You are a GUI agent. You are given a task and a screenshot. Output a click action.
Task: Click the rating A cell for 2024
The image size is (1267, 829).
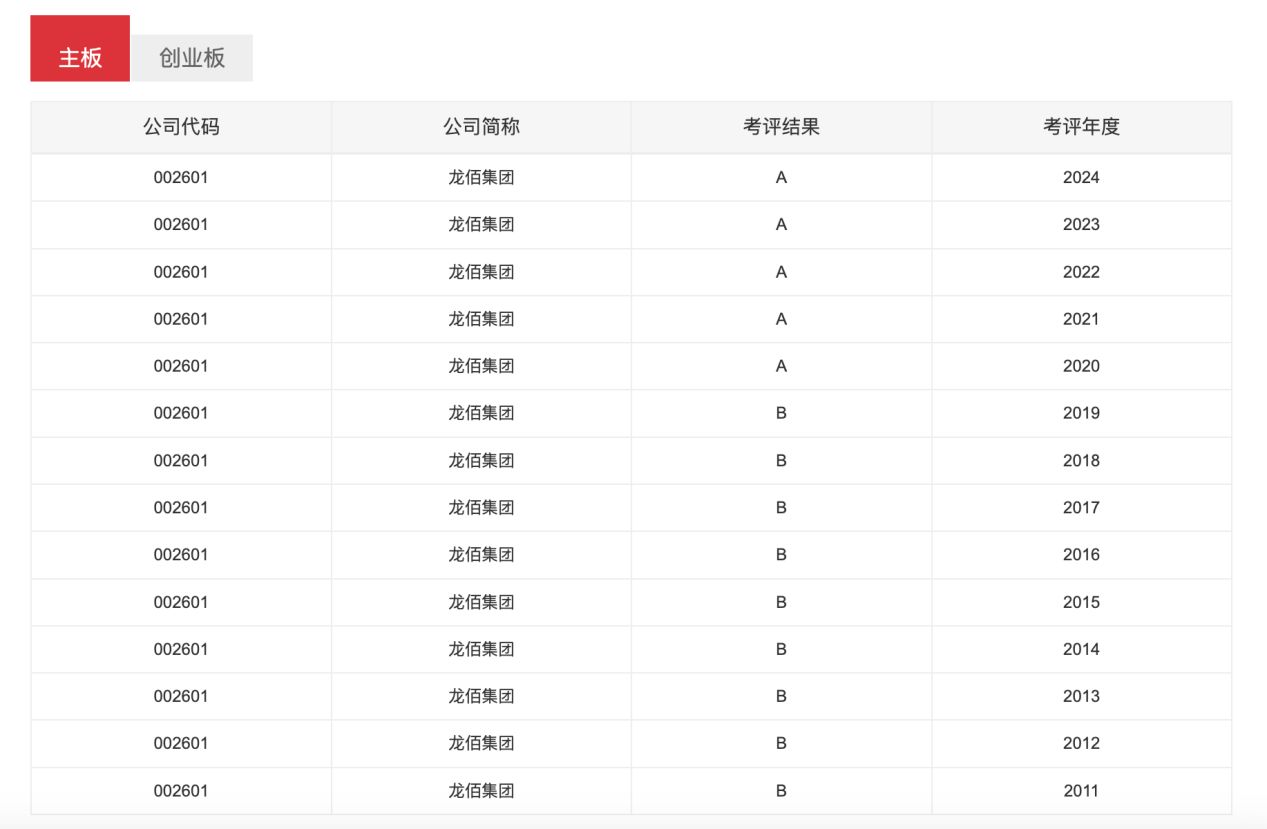[x=780, y=177]
